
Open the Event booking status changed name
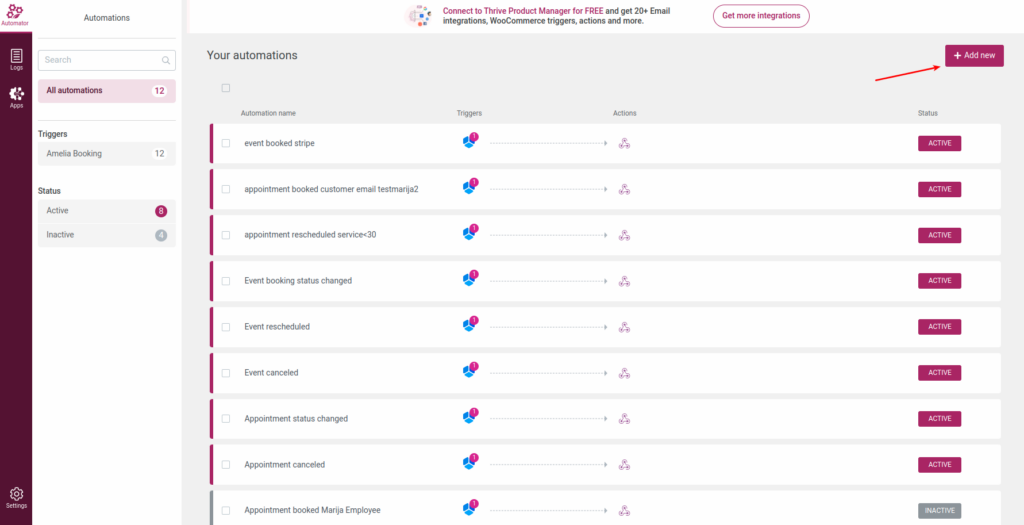[298, 281]
